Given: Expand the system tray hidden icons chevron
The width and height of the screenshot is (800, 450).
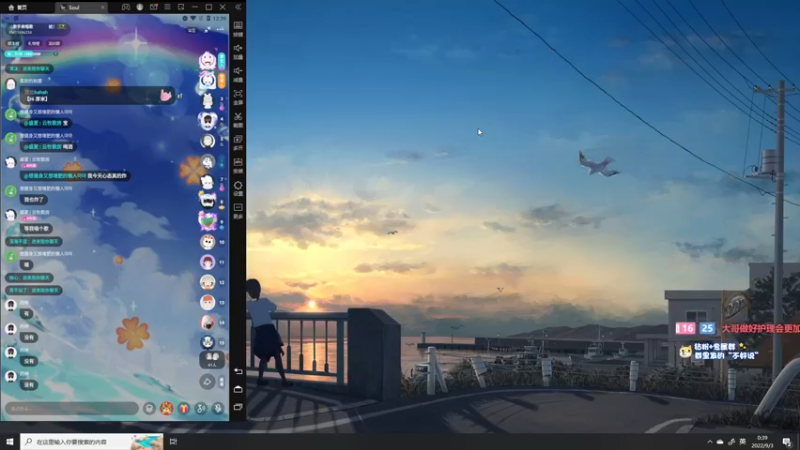Looking at the screenshot, I should (709, 442).
